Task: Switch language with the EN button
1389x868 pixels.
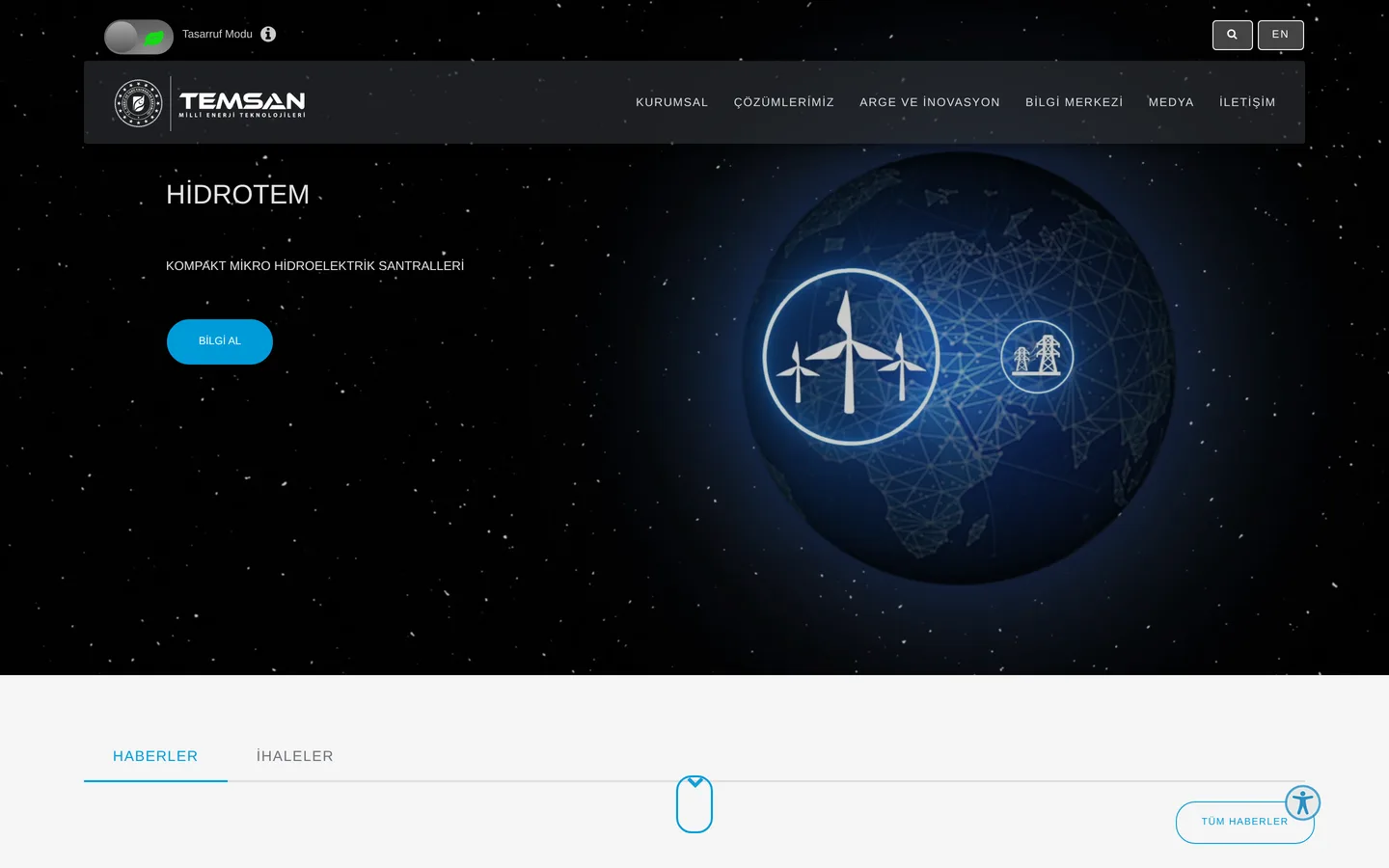Action: [x=1281, y=35]
